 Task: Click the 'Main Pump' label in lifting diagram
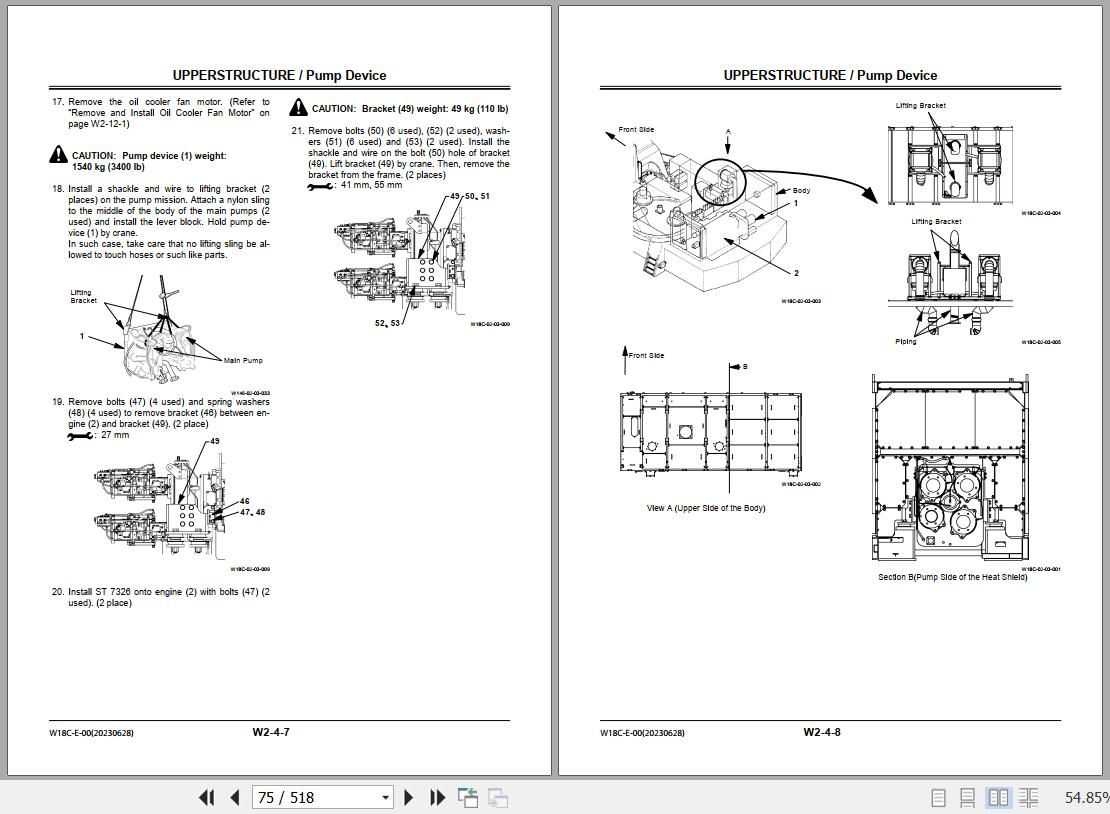click(x=243, y=360)
